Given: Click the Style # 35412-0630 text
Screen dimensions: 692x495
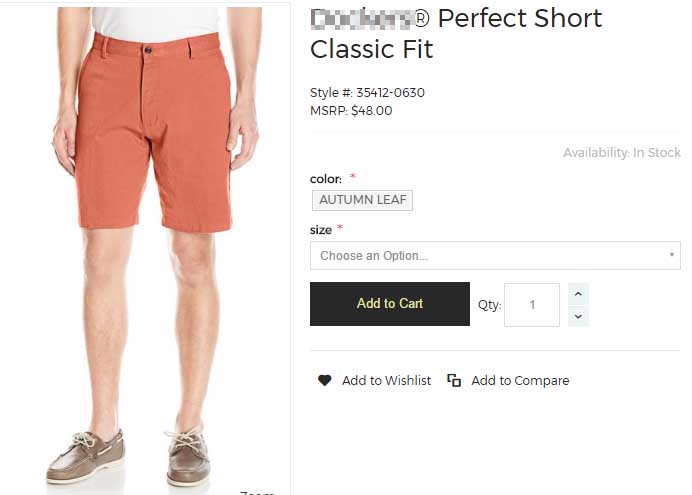Looking at the screenshot, I should [367, 93].
